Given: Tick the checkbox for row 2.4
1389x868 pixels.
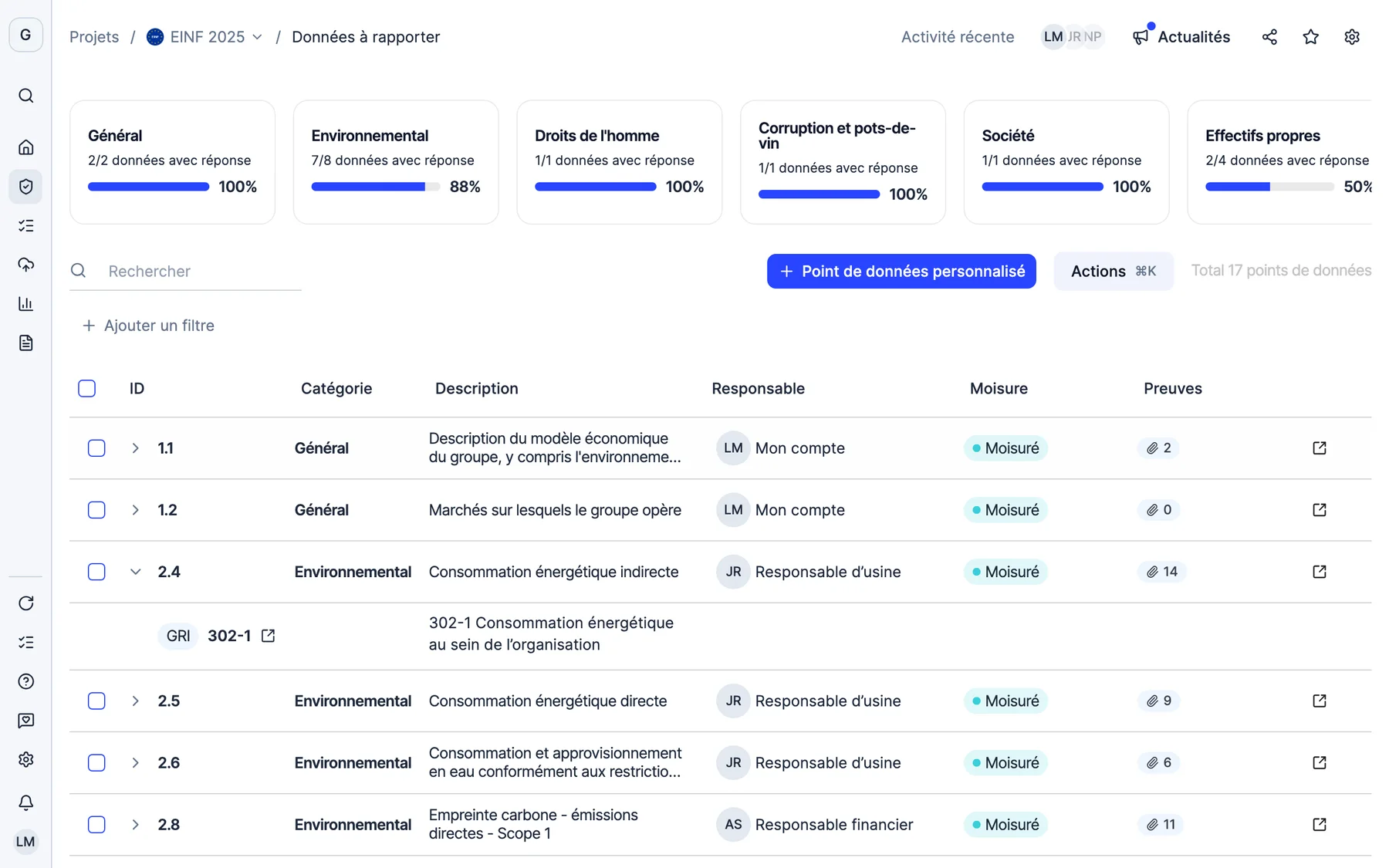Looking at the screenshot, I should click(x=96, y=572).
